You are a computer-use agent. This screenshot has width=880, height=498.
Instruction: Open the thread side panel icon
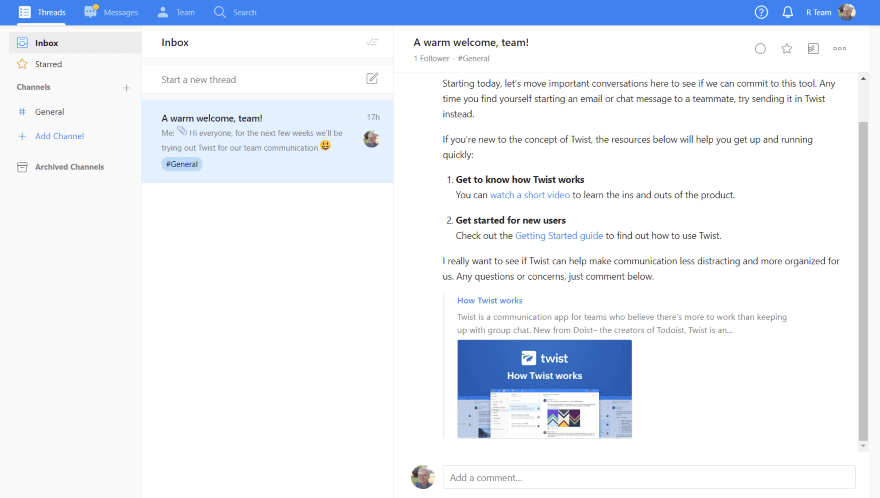[x=813, y=48]
